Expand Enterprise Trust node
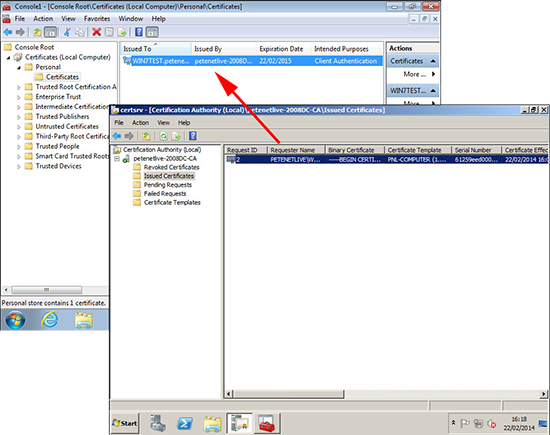 19,97
